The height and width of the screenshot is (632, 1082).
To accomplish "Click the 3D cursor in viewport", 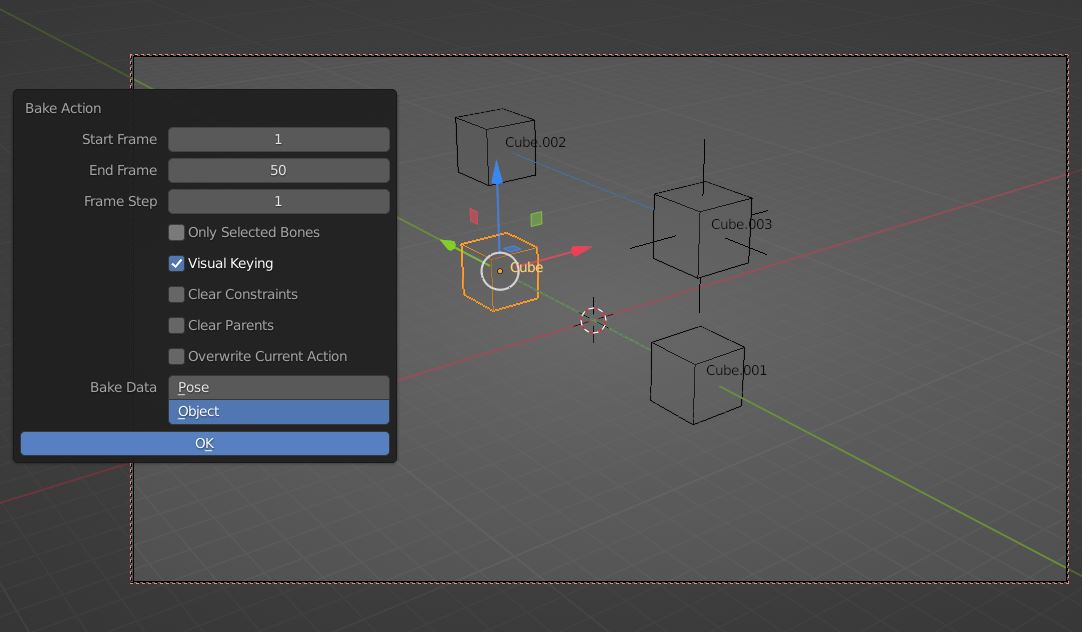I will click(593, 320).
